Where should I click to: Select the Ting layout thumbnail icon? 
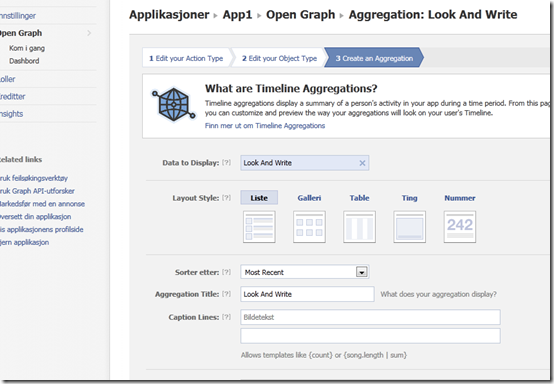(409, 227)
